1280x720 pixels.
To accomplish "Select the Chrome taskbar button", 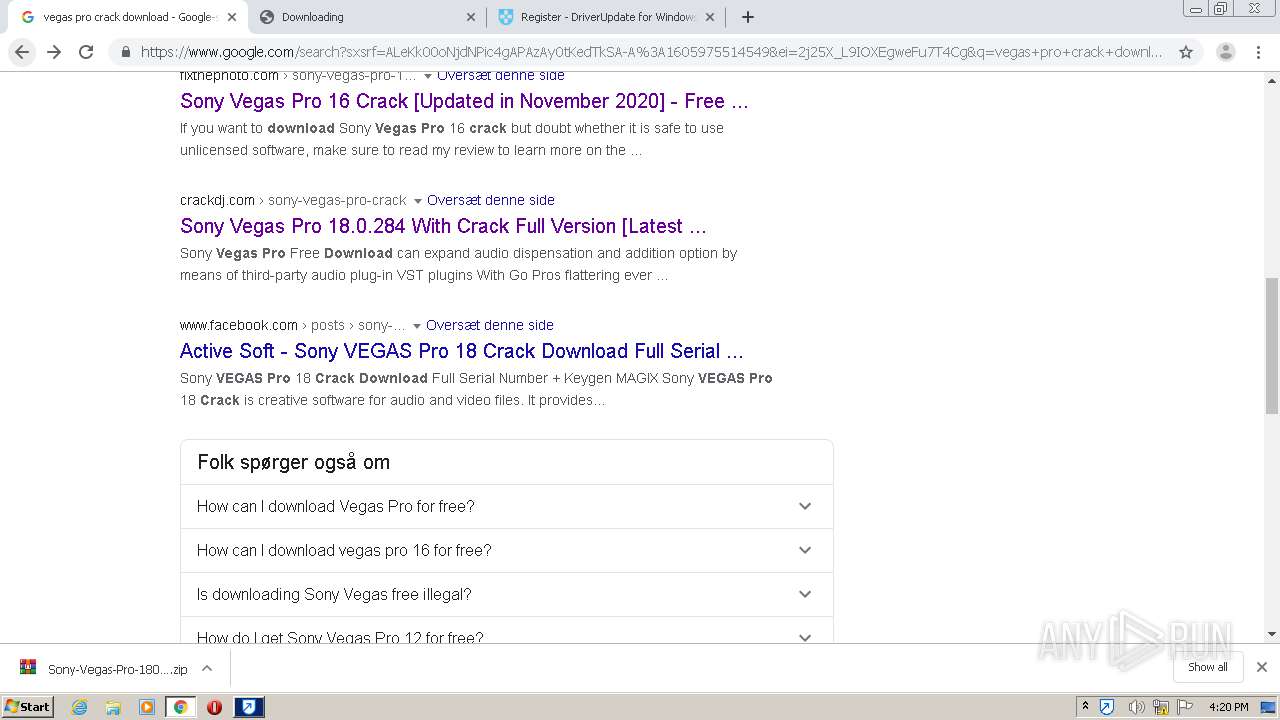I will click(180, 707).
